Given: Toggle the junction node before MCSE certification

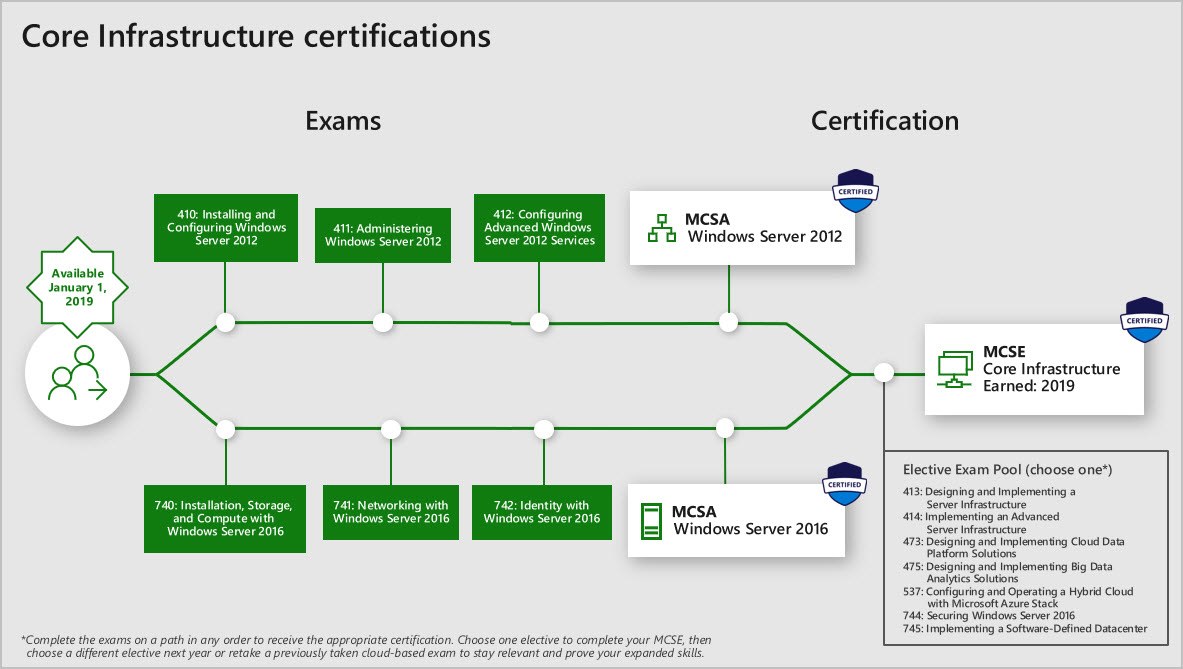Looking at the screenshot, I should (x=883, y=372).
